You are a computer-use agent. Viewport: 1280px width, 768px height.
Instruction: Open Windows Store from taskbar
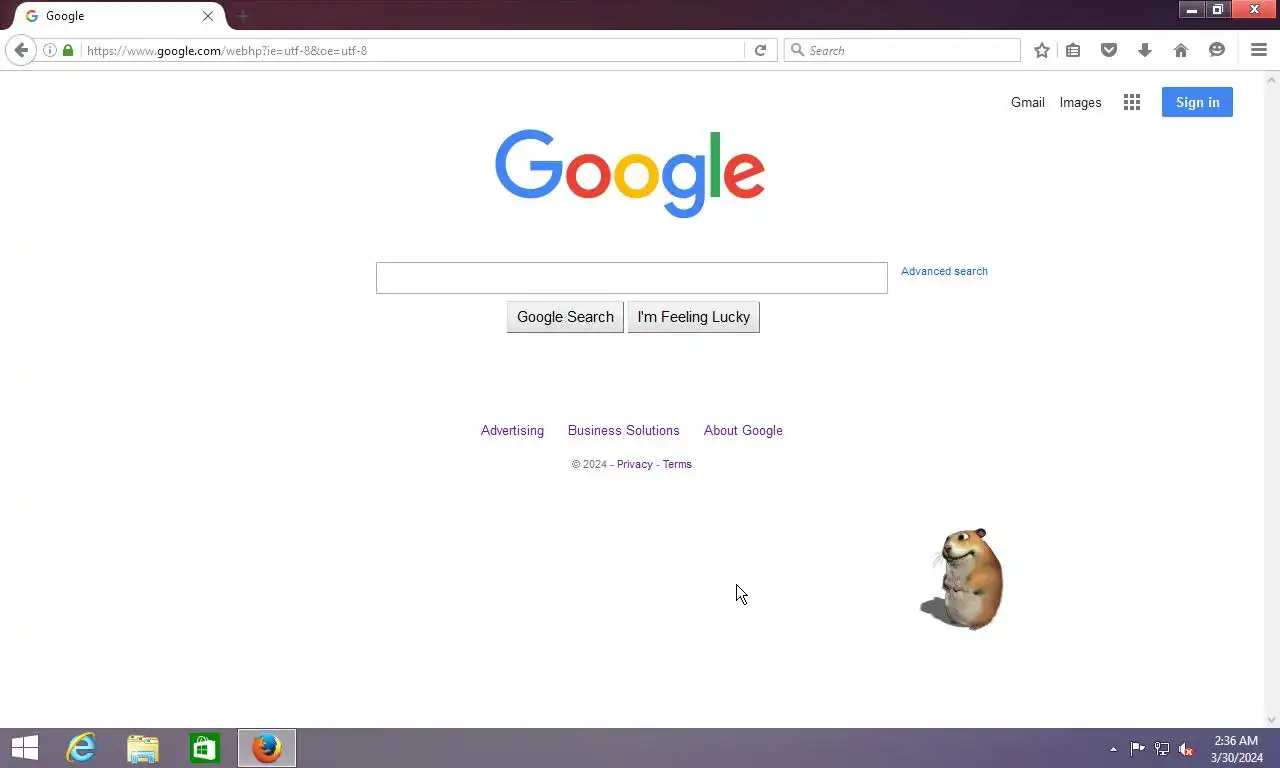205,748
